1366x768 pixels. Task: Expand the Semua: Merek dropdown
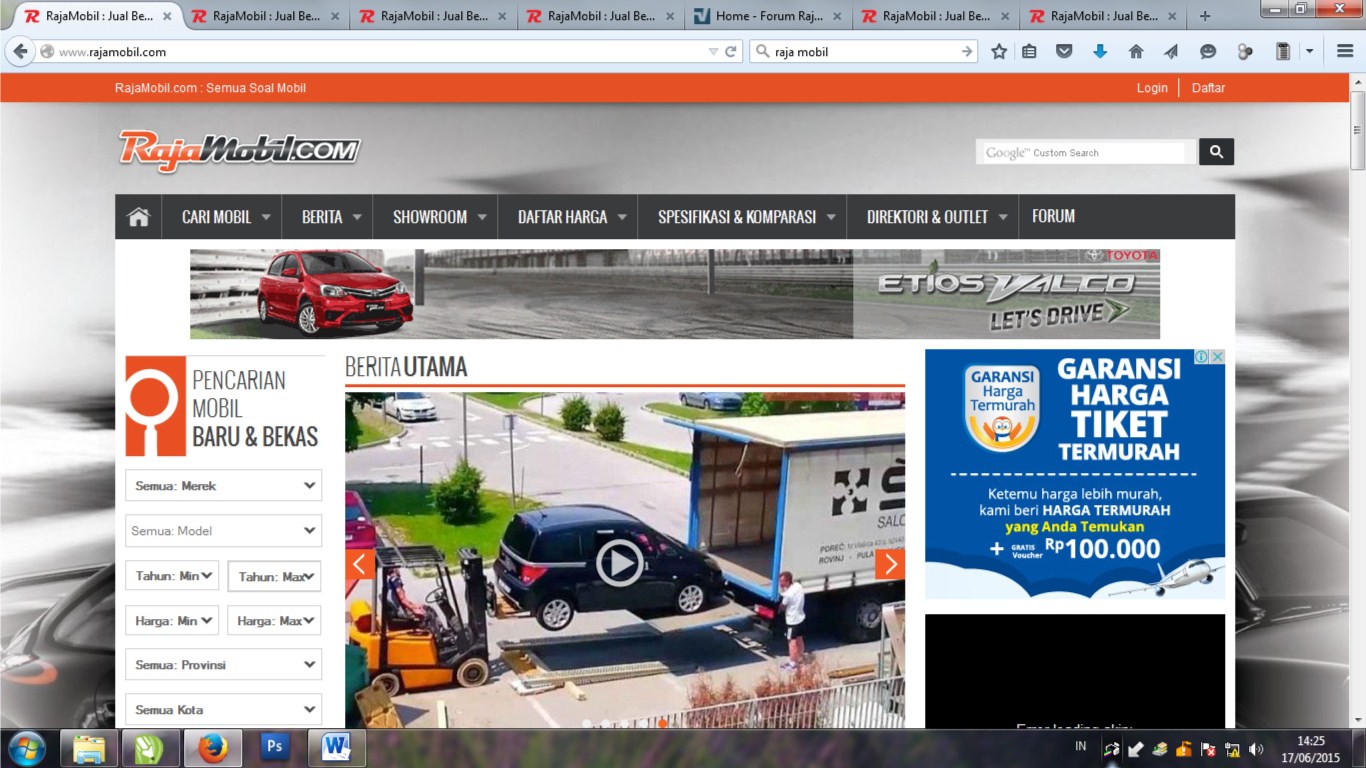tap(224, 486)
